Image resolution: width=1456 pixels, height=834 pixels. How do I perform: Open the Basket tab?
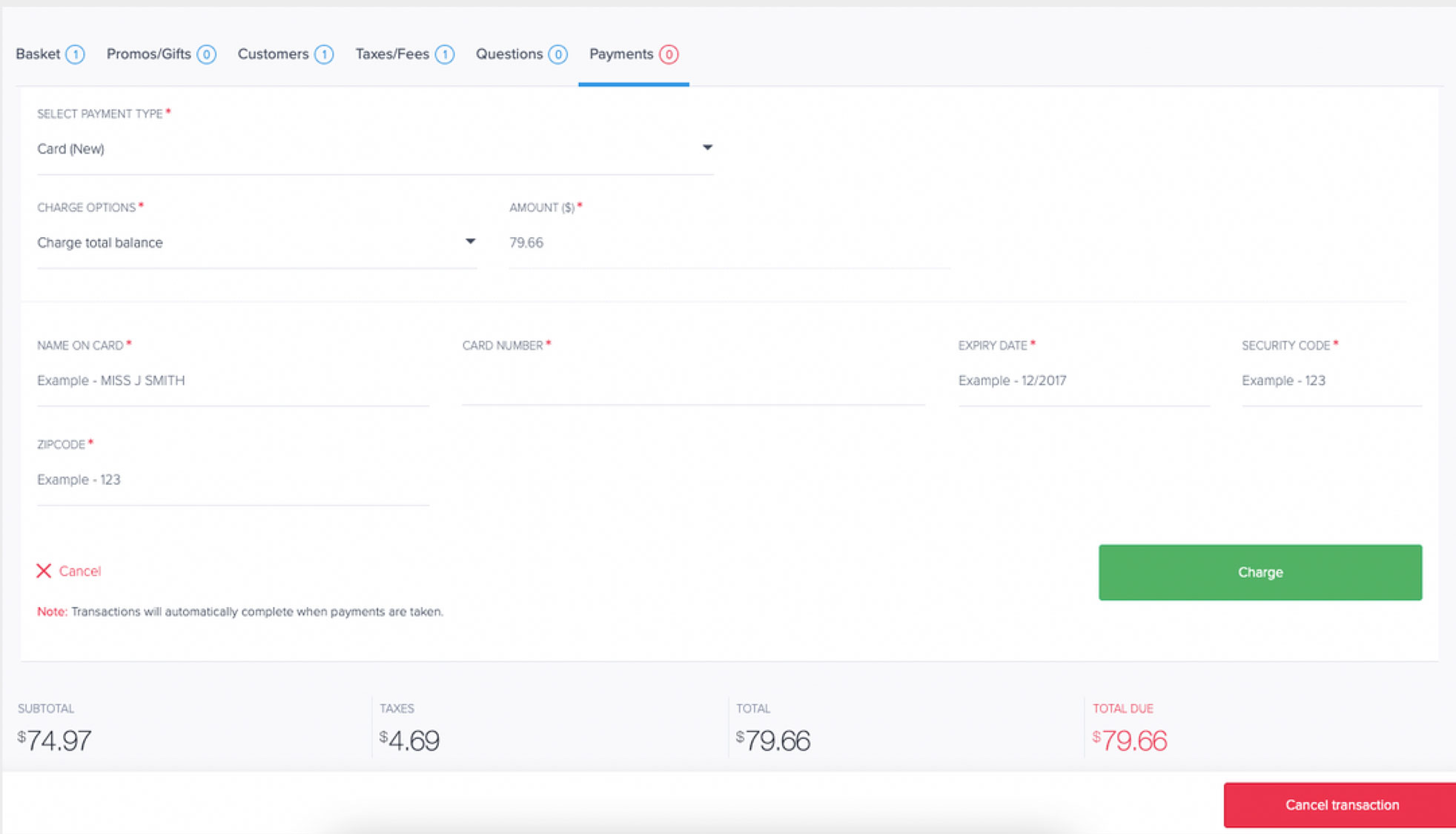click(x=50, y=54)
